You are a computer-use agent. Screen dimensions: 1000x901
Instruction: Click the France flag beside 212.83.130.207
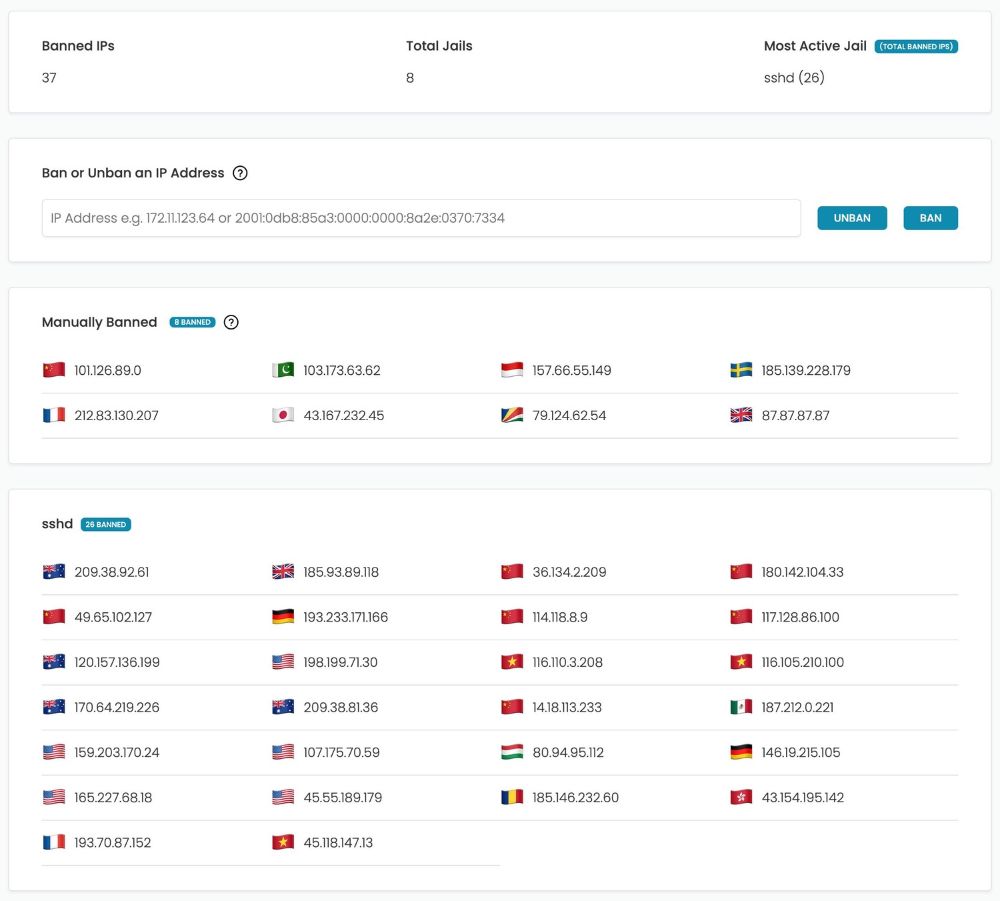click(53, 415)
